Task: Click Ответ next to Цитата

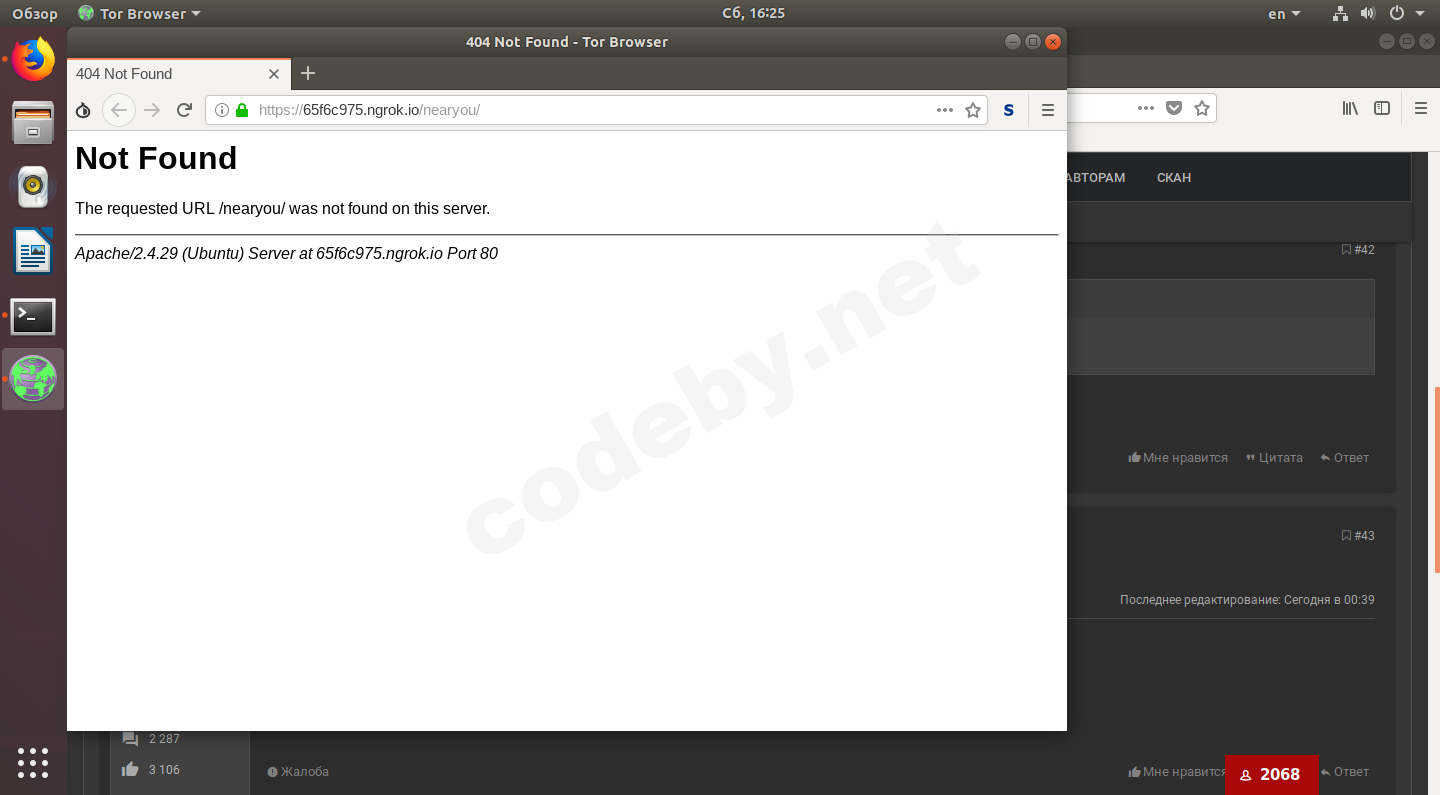Action: pos(1344,458)
